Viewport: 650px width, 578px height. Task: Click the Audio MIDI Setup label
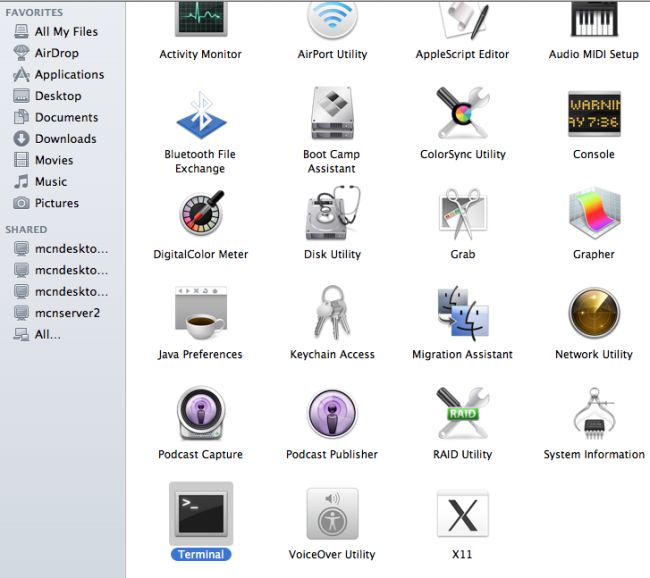click(x=594, y=54)
